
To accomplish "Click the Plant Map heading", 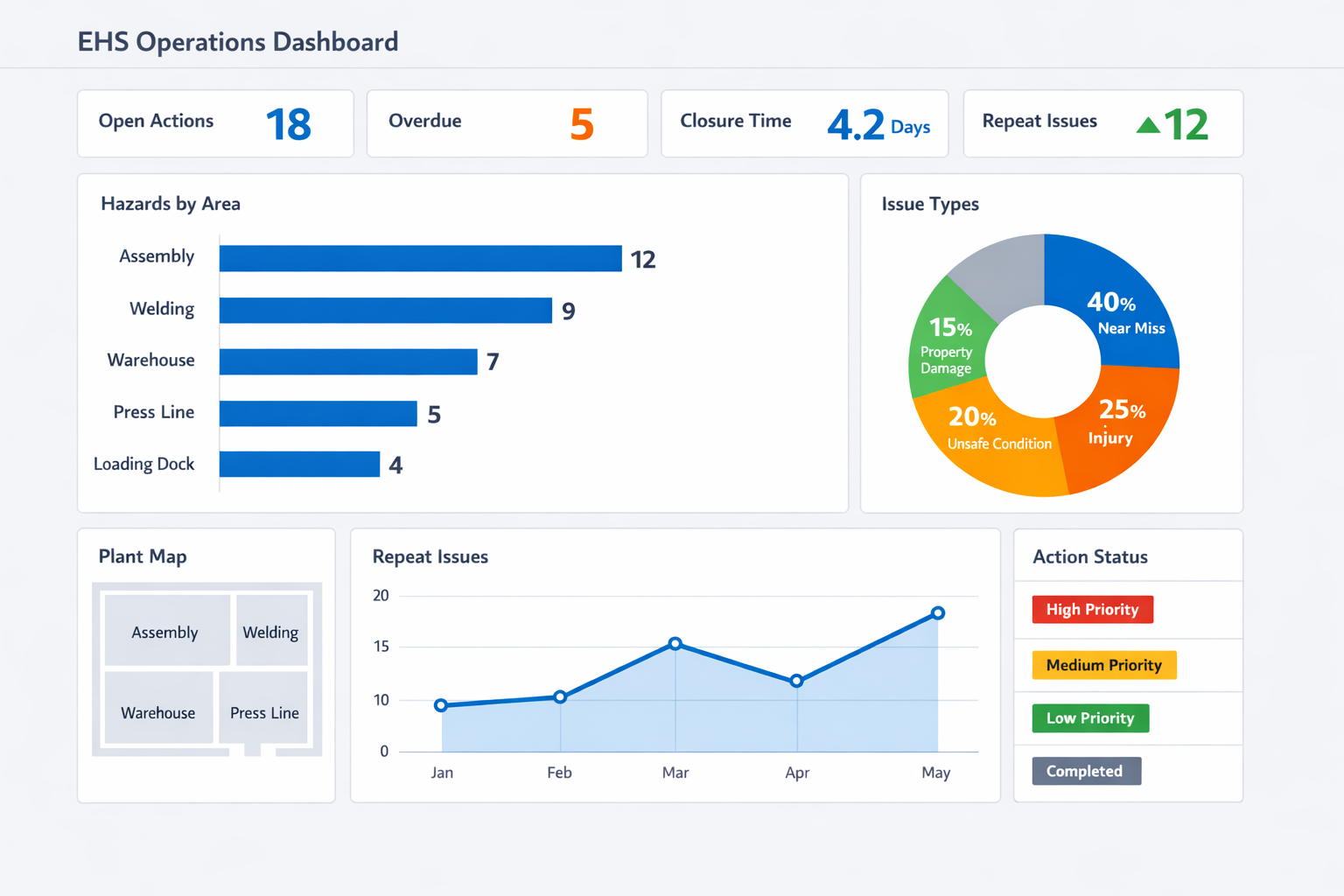I will pyautogui.click(x=143, y=556).
